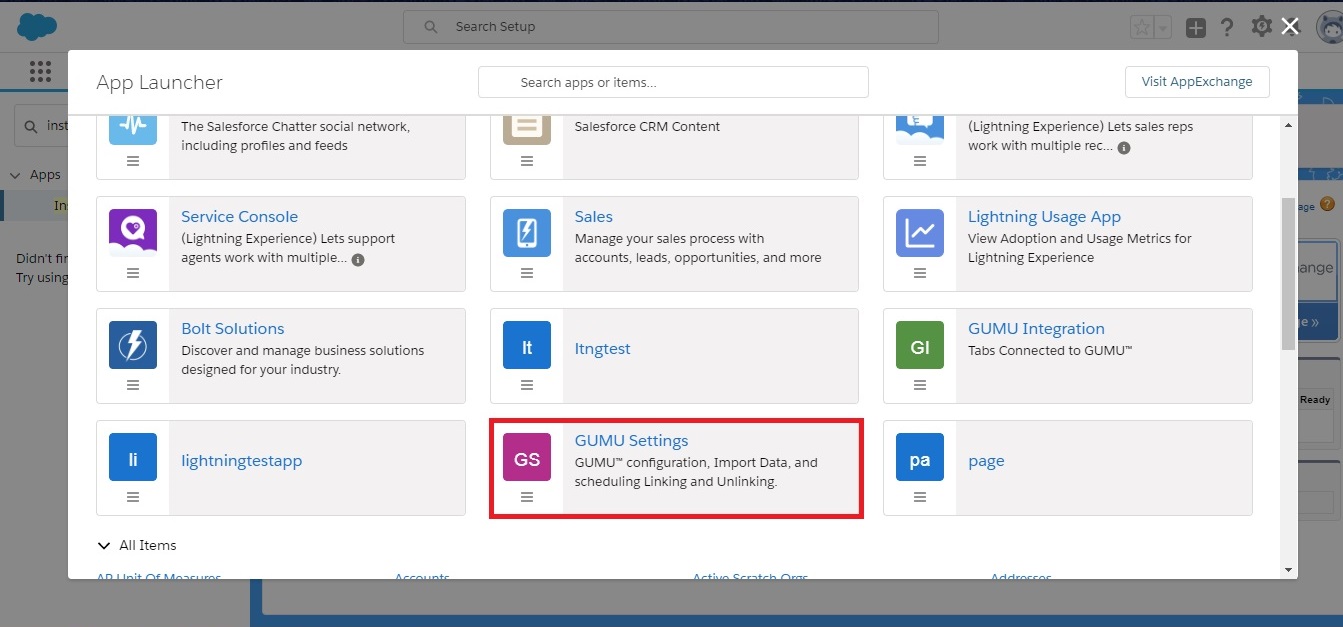
Task: Click the App Launcher scrollbar thumb
Action: point(1288,273)
